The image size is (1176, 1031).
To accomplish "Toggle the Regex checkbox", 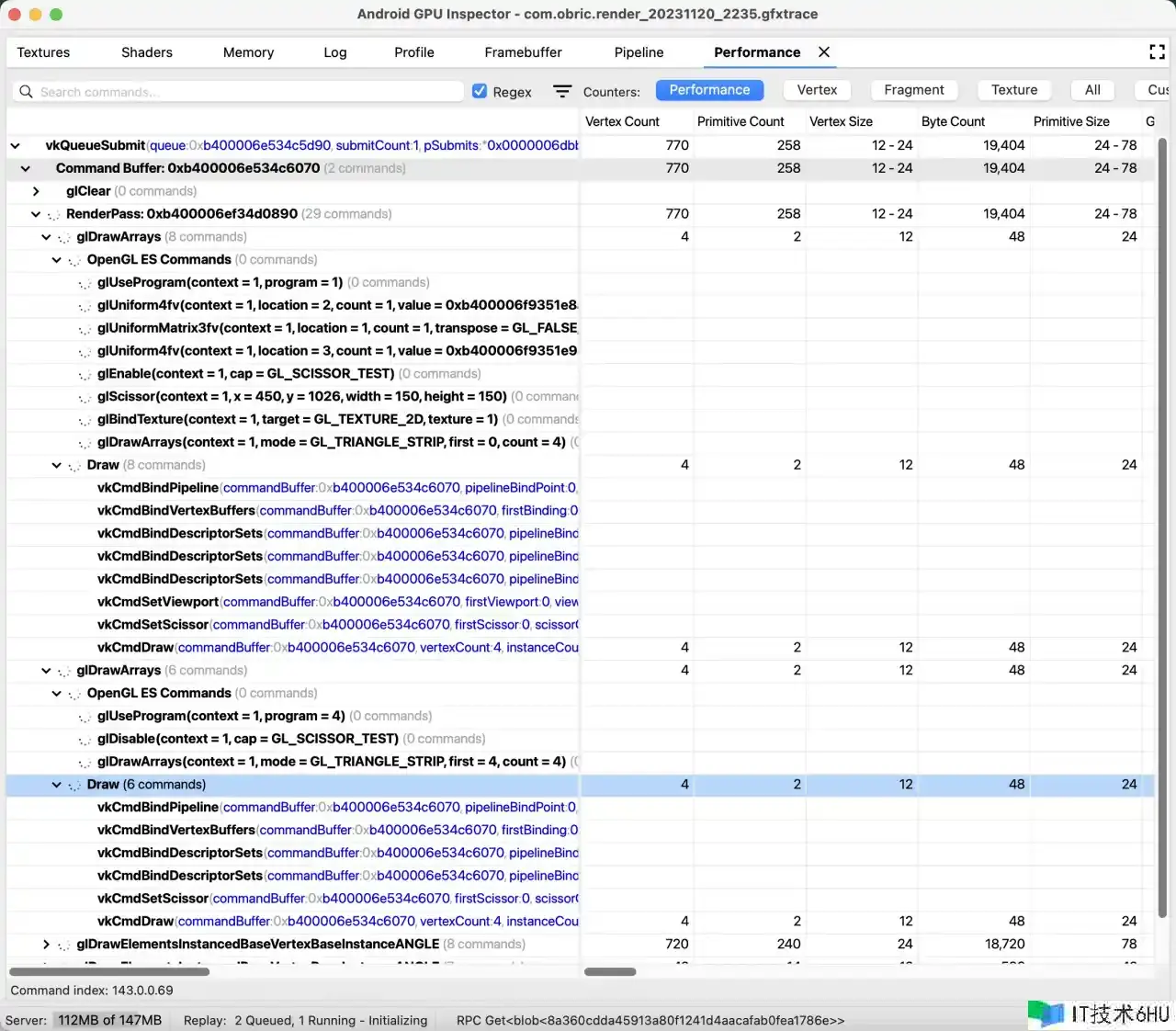I will coord(480,91).
